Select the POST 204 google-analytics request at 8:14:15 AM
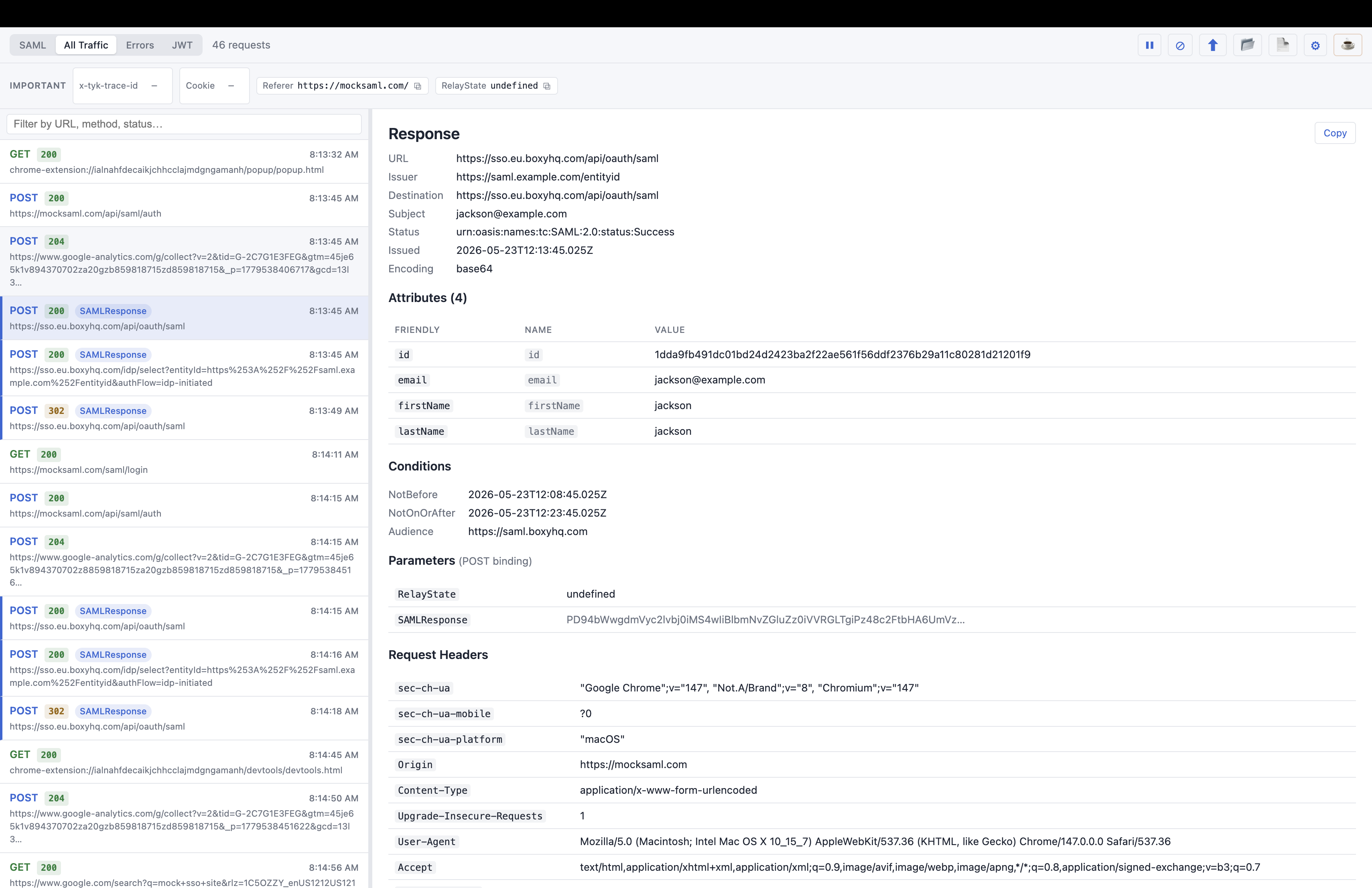 point(184,561)
